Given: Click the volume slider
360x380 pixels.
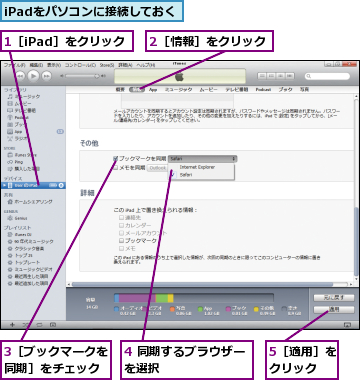Looking at the screenshot, I should [x=82, y=76].
